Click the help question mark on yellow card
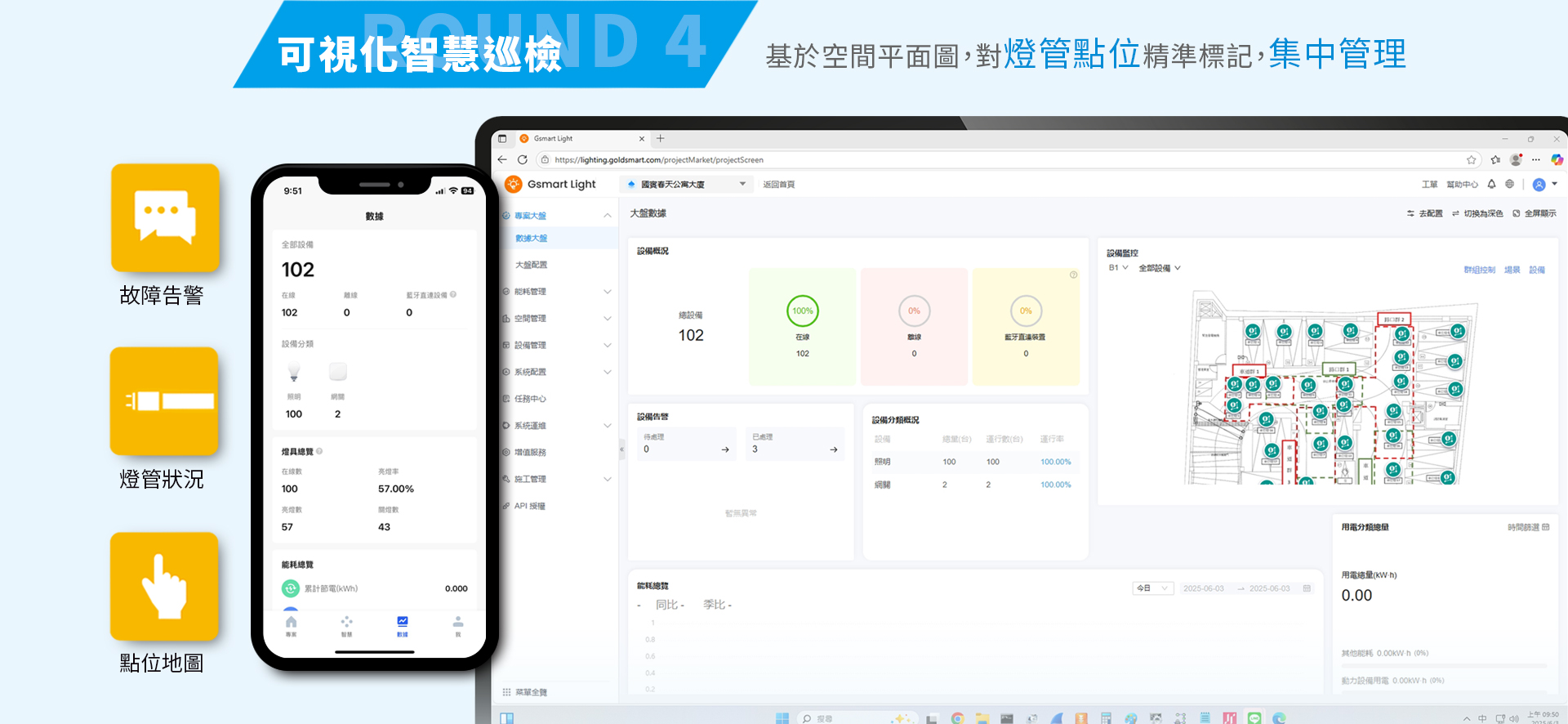1568x724 pixels. [1073, 275]
